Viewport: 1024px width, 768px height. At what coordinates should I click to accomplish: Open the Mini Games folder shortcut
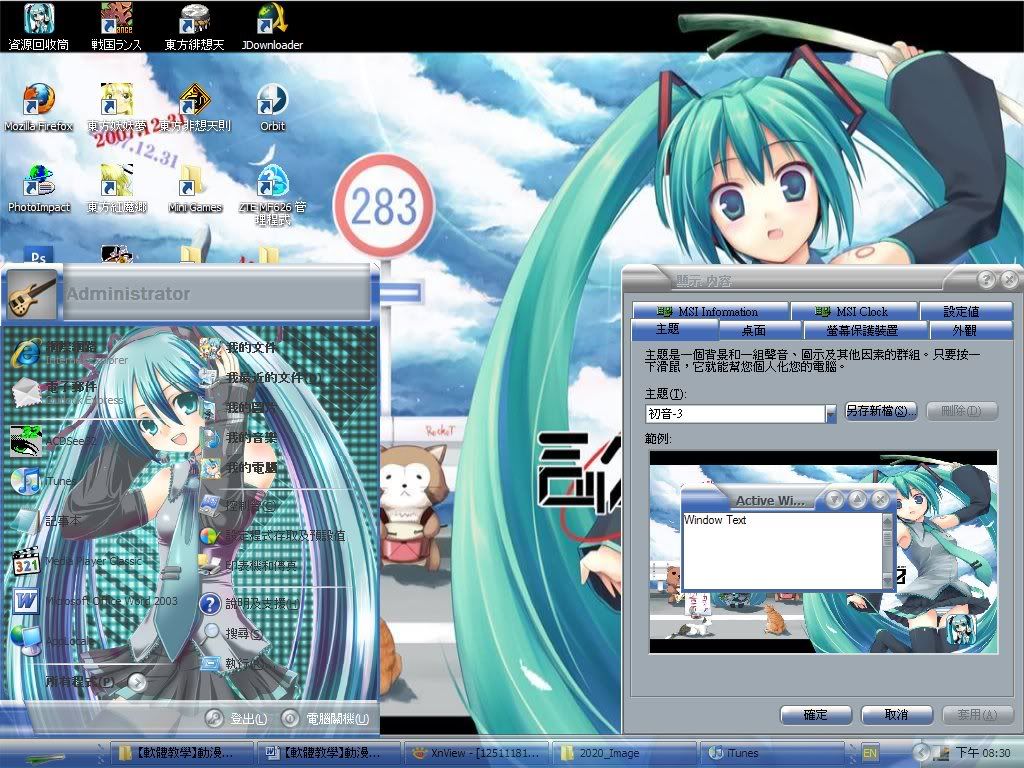coord(195,189)
